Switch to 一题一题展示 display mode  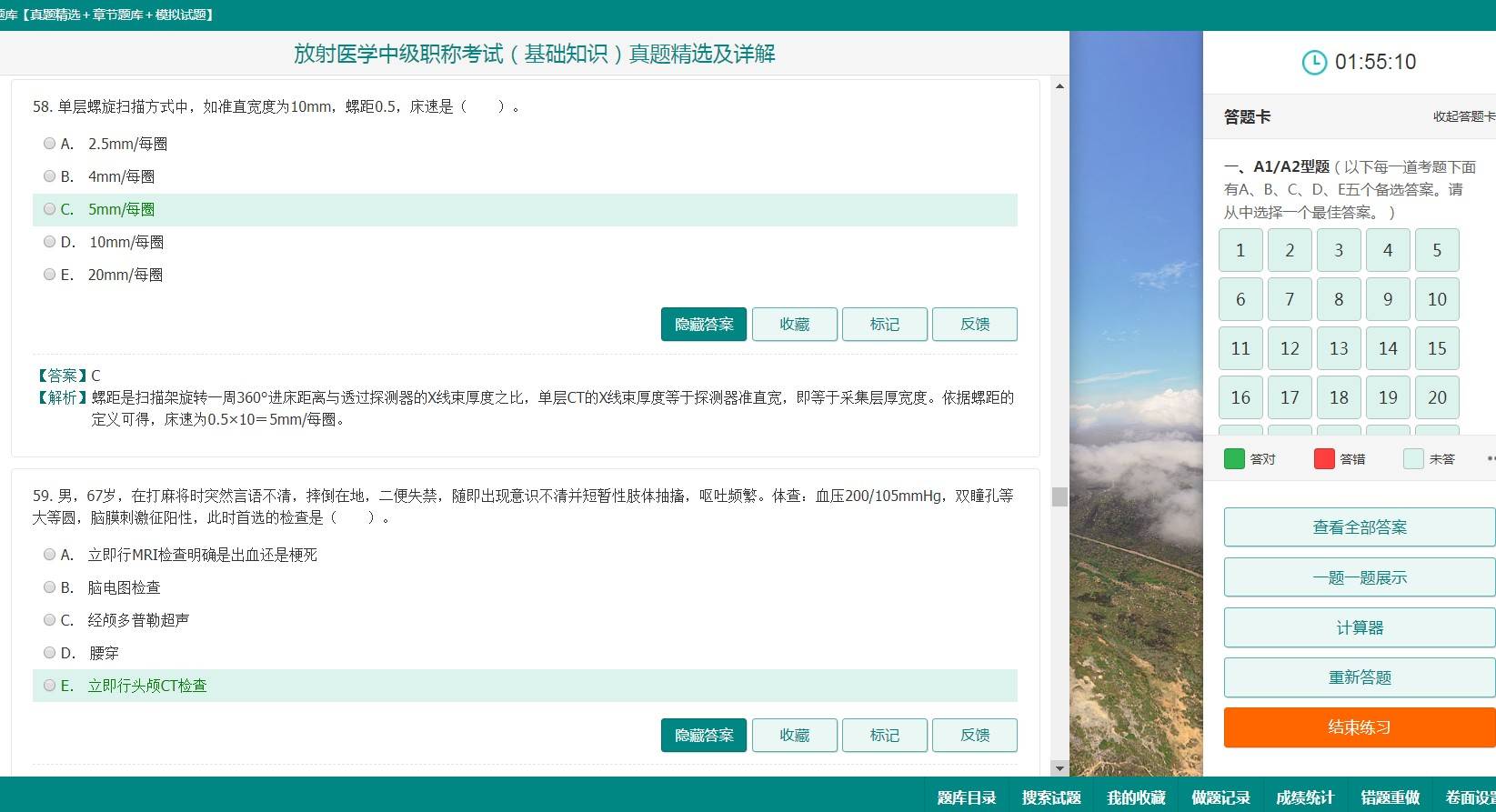click(1360, 577)
